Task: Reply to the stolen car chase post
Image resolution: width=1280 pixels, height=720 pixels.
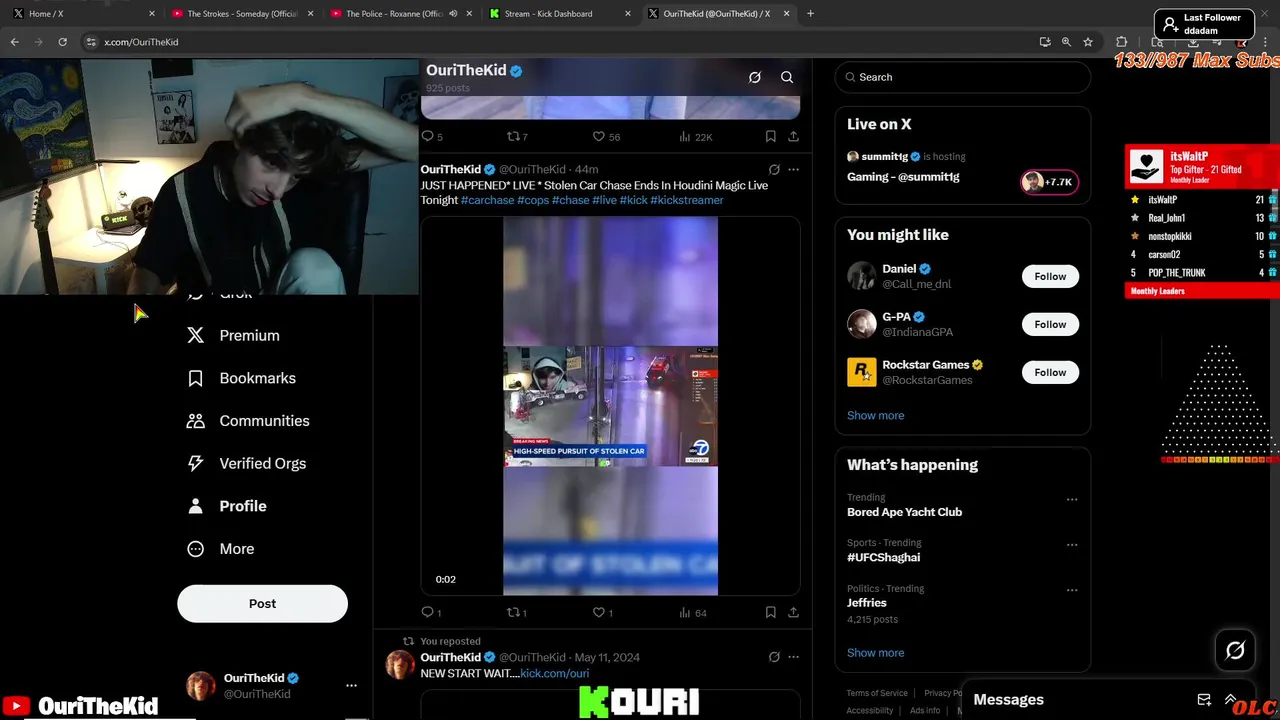Action: pyautogui.click(x=431, y=612)
